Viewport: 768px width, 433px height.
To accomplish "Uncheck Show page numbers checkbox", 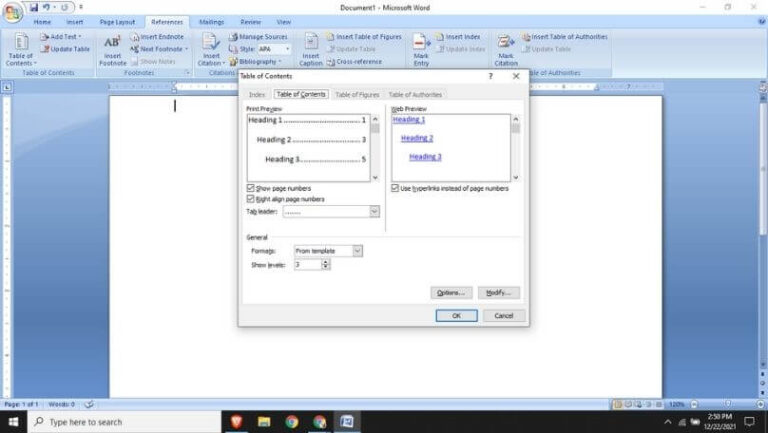I will (250, 188).
